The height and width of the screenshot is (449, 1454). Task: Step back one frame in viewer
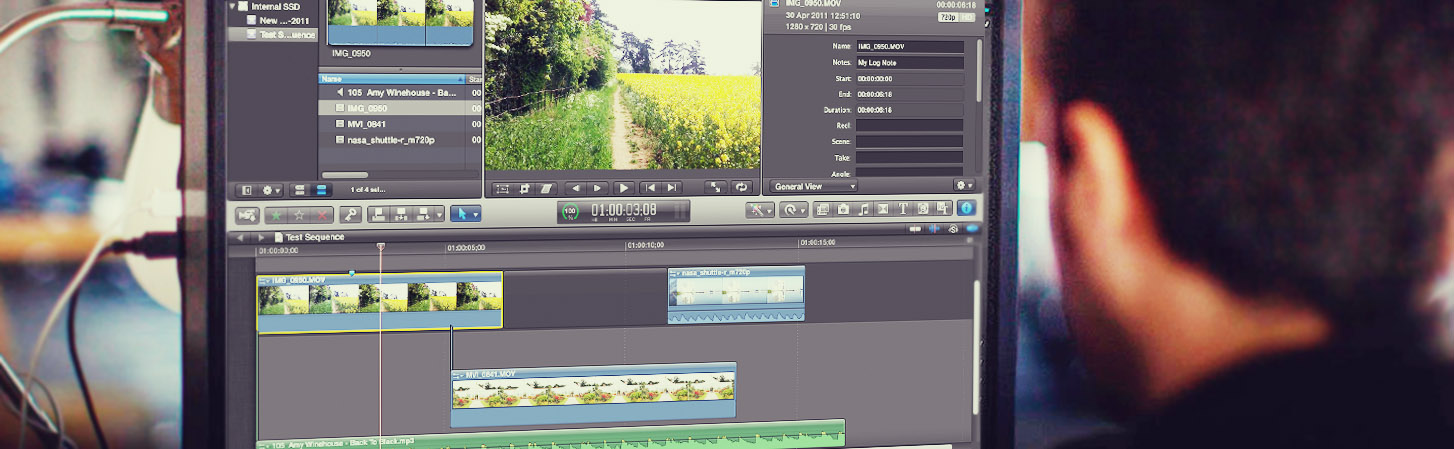(575, 188)
